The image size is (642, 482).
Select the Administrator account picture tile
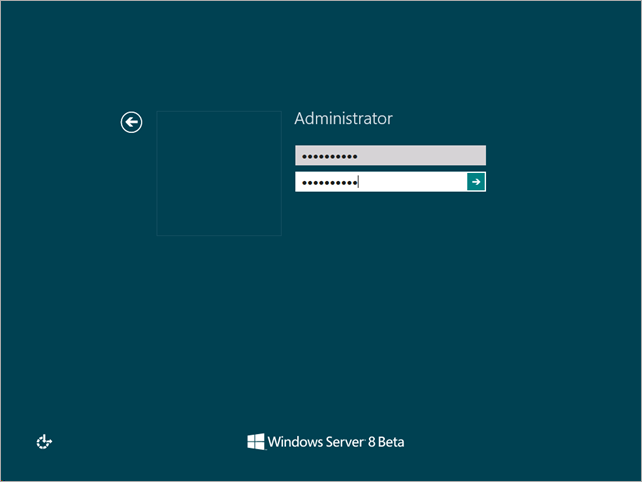(x=219, y=173)
